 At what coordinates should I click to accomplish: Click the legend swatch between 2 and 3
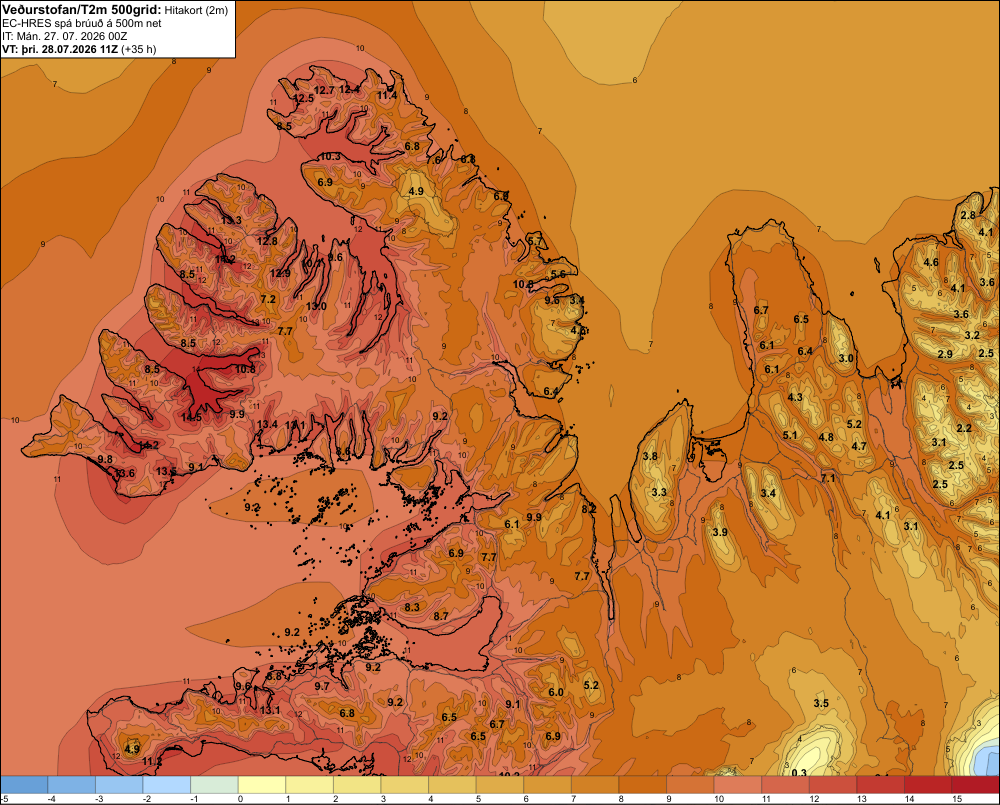tap(357, 785)
